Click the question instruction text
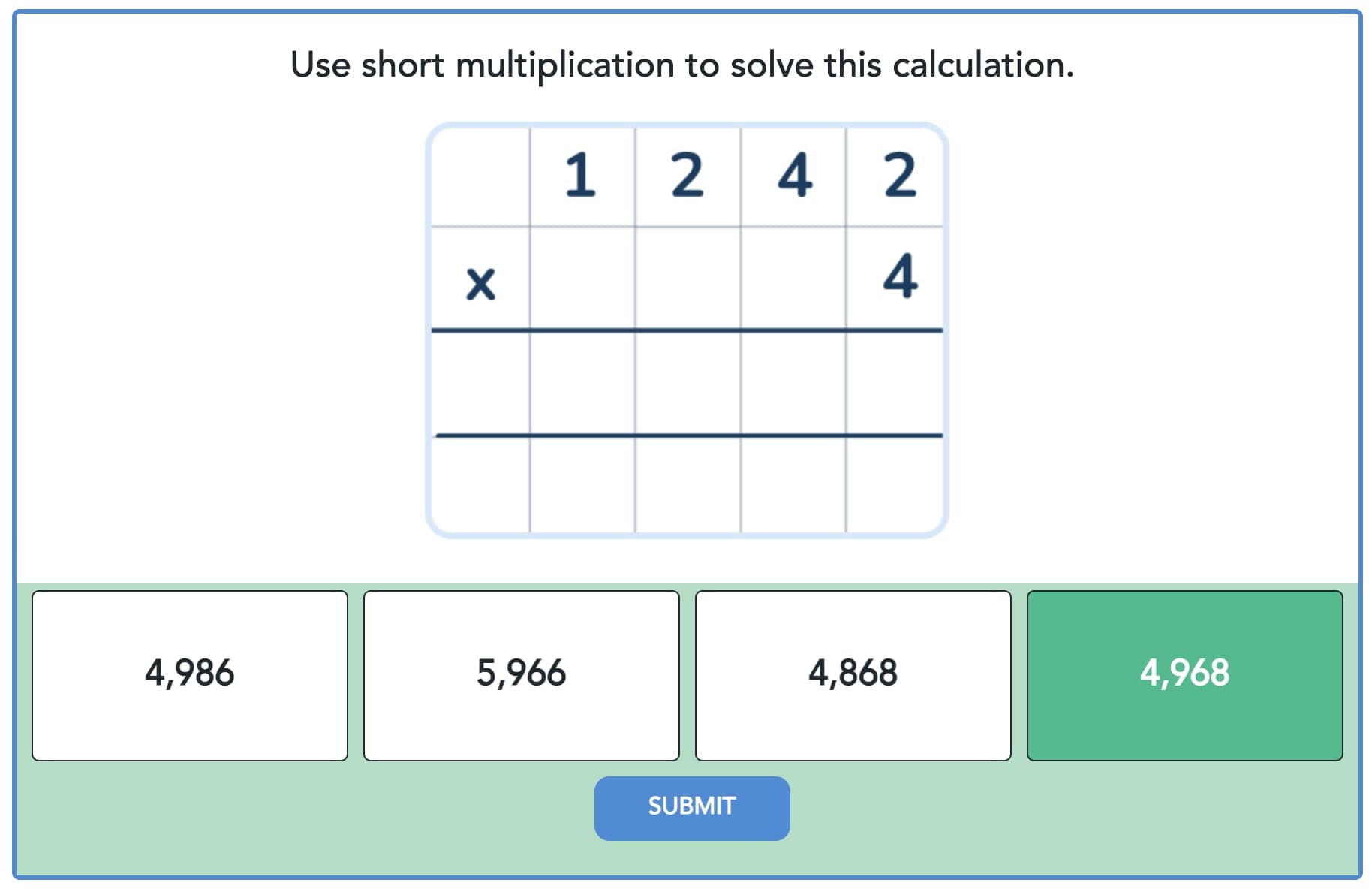1372x889 pixels. 682,65
